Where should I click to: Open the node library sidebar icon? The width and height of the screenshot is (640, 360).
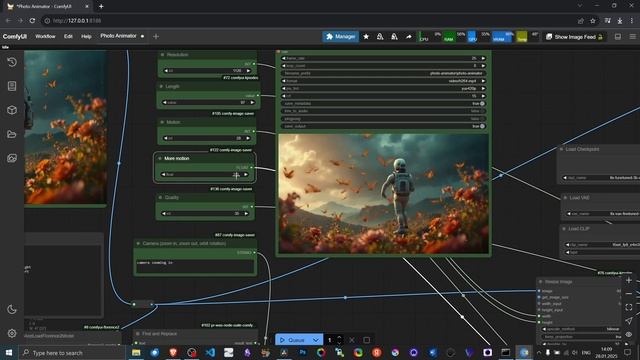[x=12, y=86]
